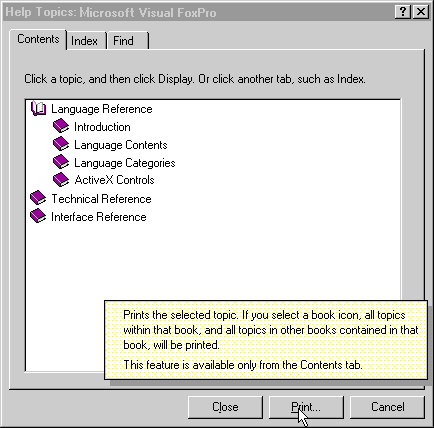
Task: Select the Language Reference topic label
Action: 102,109
